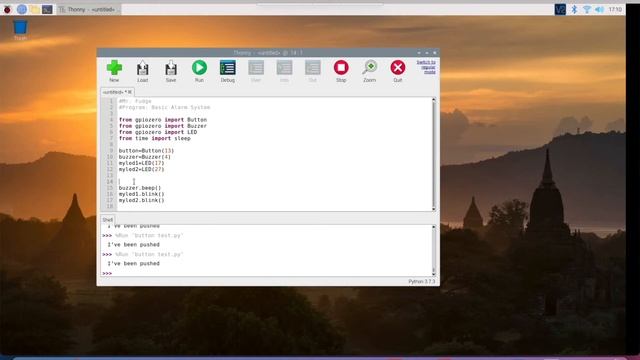This screenshot has width=640, height=360.
Task: Click the shell prompt input line
Action: (x=267, y=273)
